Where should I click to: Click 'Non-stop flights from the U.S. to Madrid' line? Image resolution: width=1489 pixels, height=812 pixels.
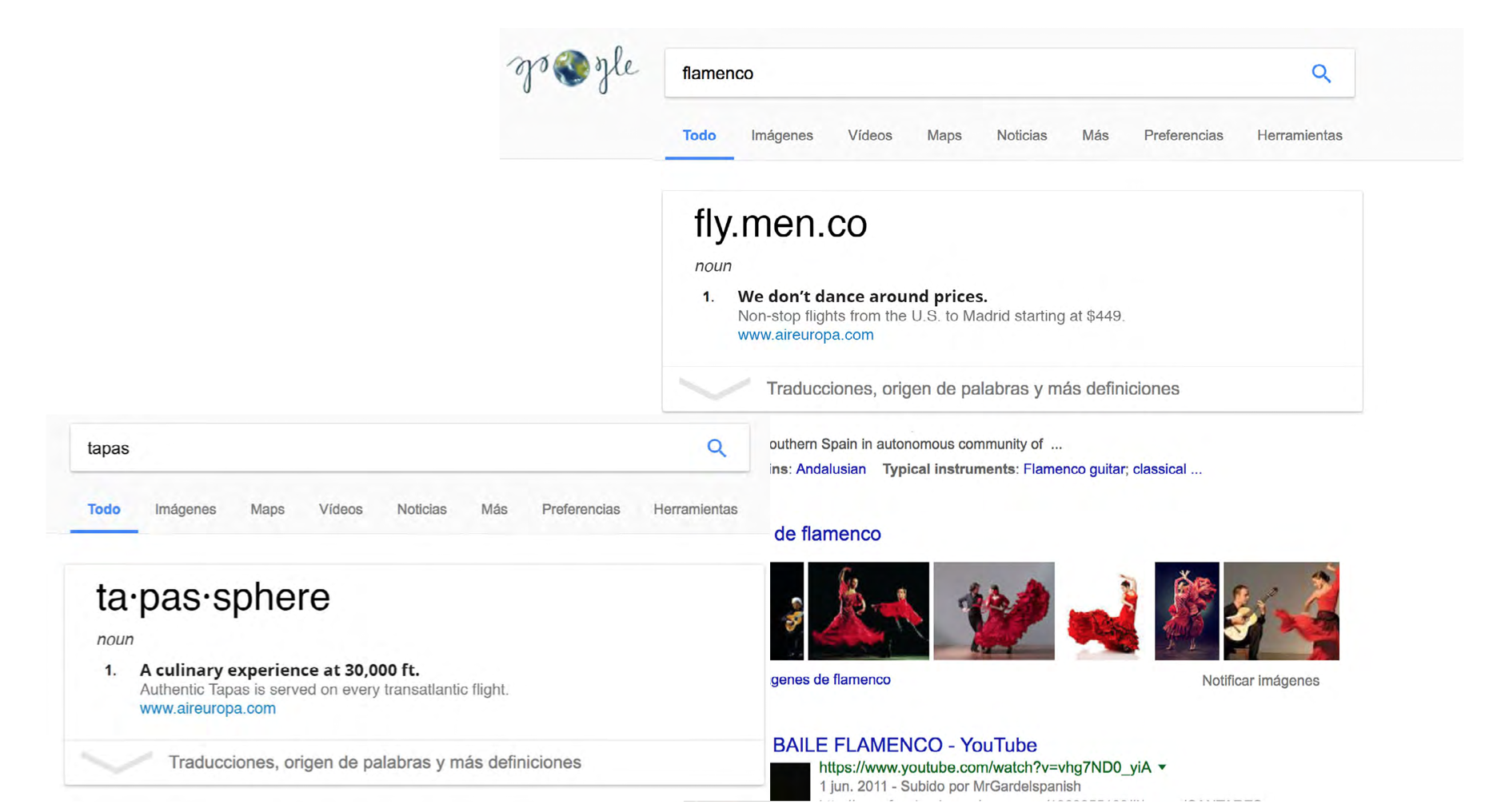click(931, 316)
